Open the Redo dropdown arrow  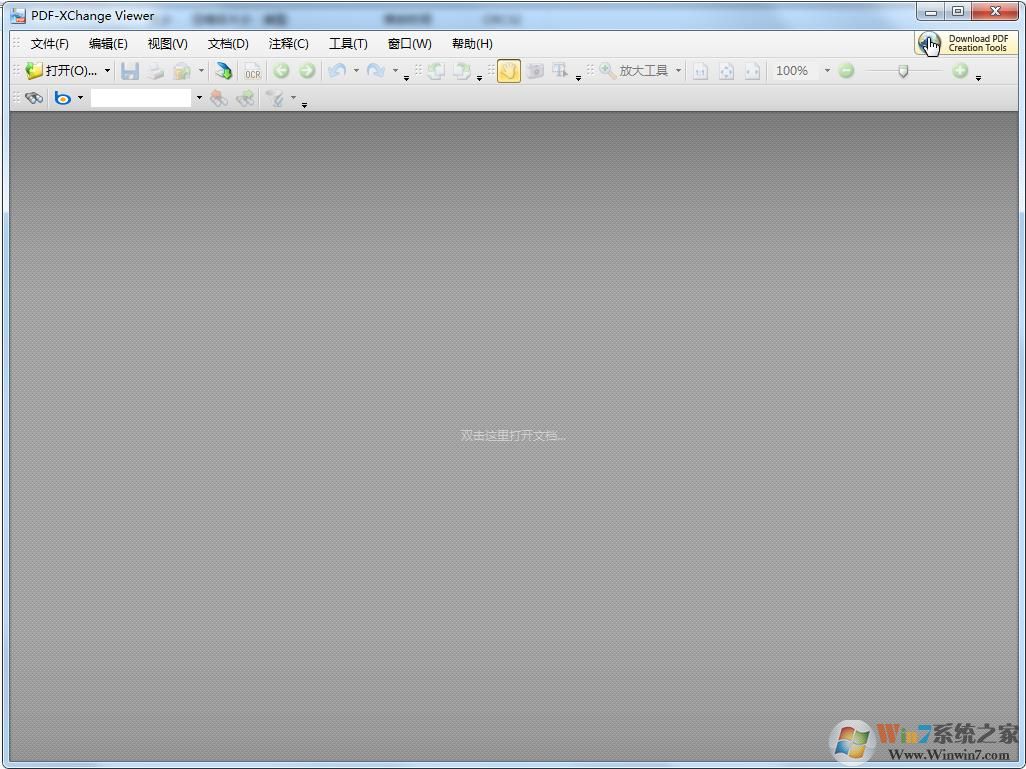394,70
